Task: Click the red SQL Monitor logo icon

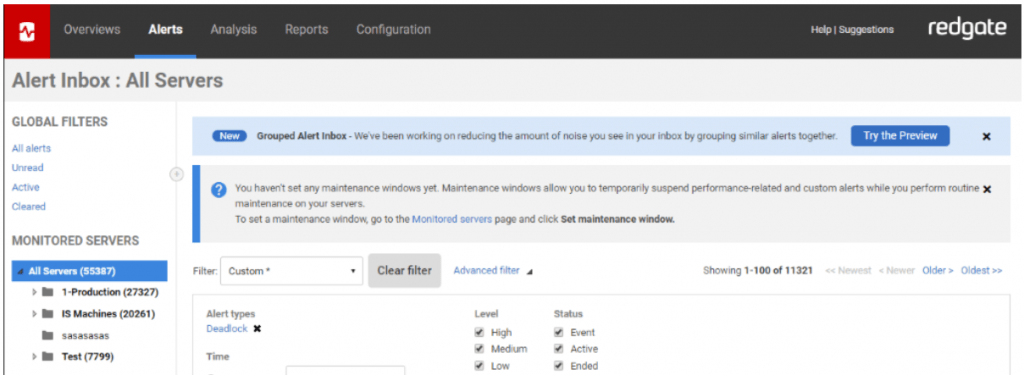Action: click(x=27, y=31)
